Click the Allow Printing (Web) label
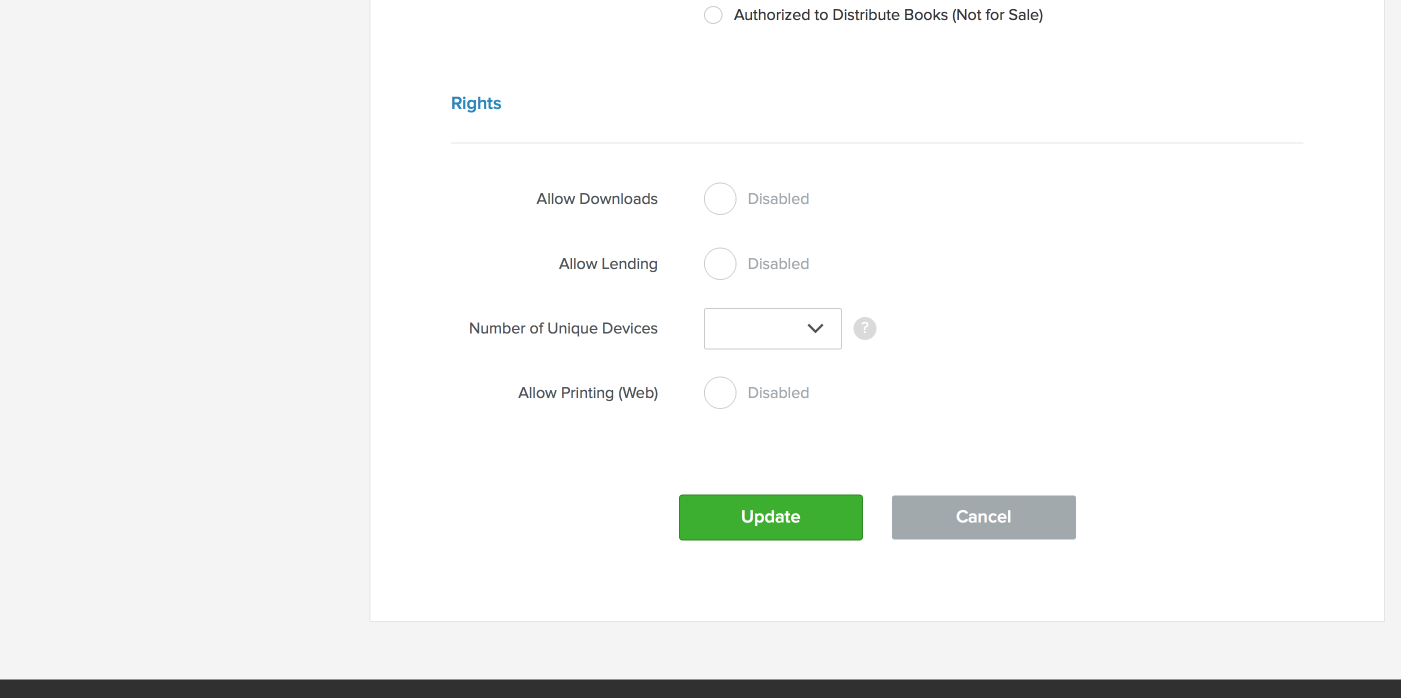Screen dimensions: 1401x698 [x=588, y=393]
